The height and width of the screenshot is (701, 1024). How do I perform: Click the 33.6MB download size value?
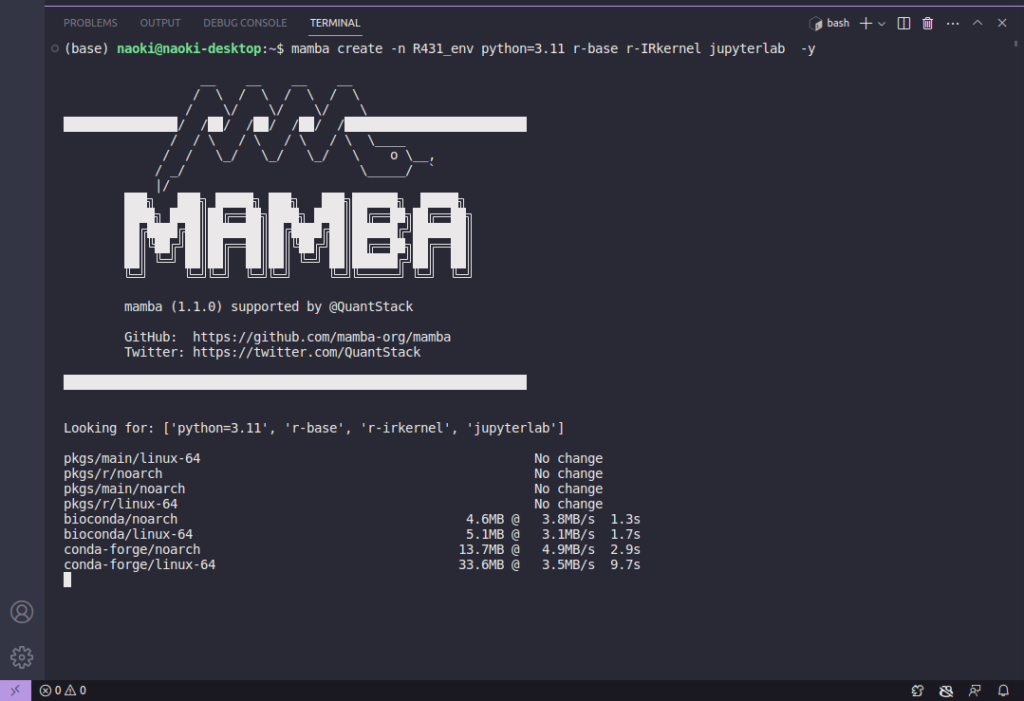pos(481,564)
